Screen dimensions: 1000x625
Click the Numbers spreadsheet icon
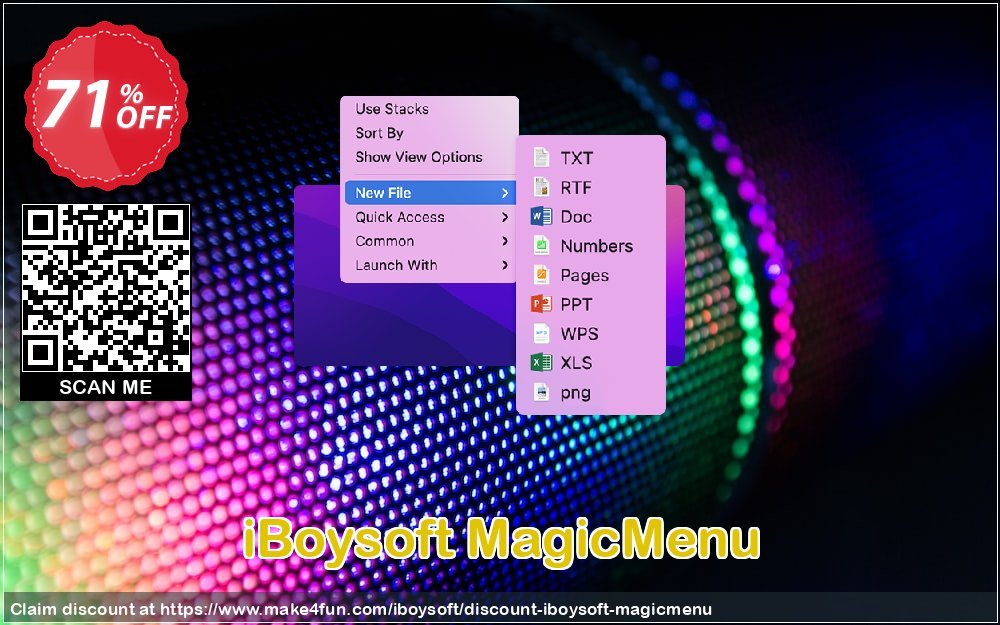[x=541, y=246]
